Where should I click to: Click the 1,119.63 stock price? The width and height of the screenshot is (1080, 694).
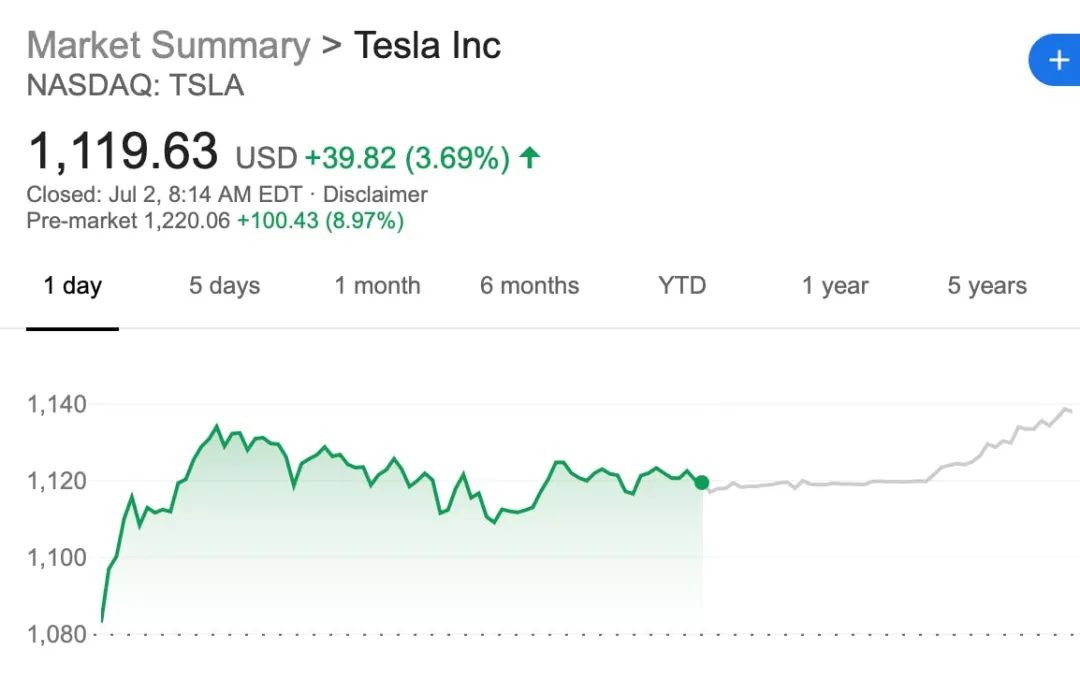coord(122,152)
